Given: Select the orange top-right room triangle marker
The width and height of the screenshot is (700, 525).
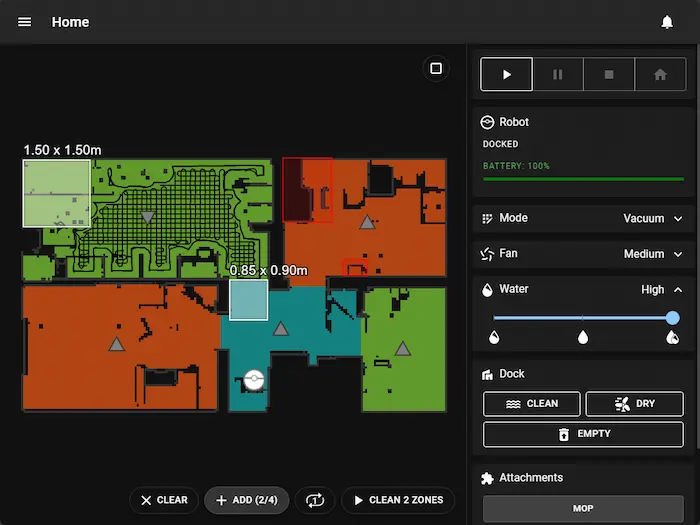Looking at the screenshot, I should point(367,222).
